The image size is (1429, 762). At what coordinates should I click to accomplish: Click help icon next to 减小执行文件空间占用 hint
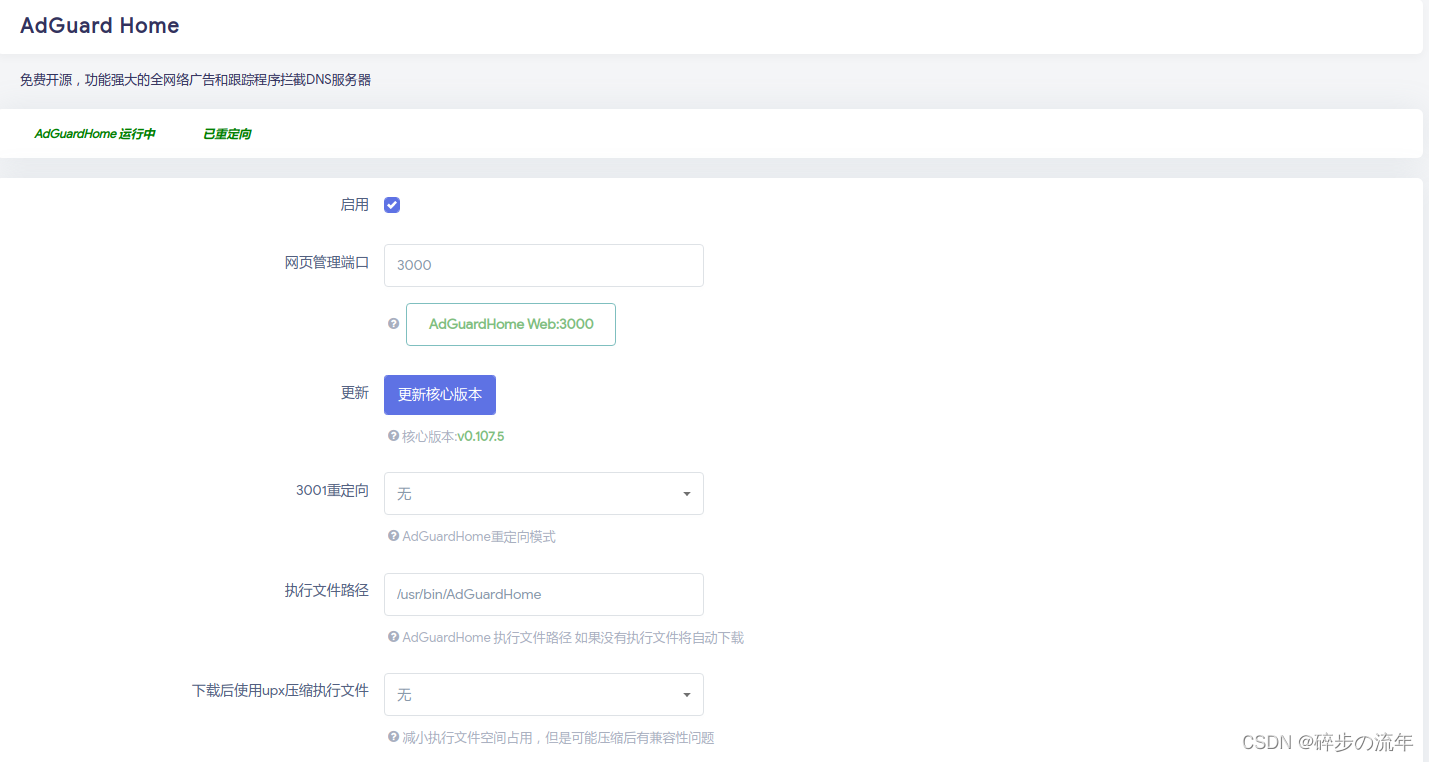pyautogui.click(x=393, y=737)
